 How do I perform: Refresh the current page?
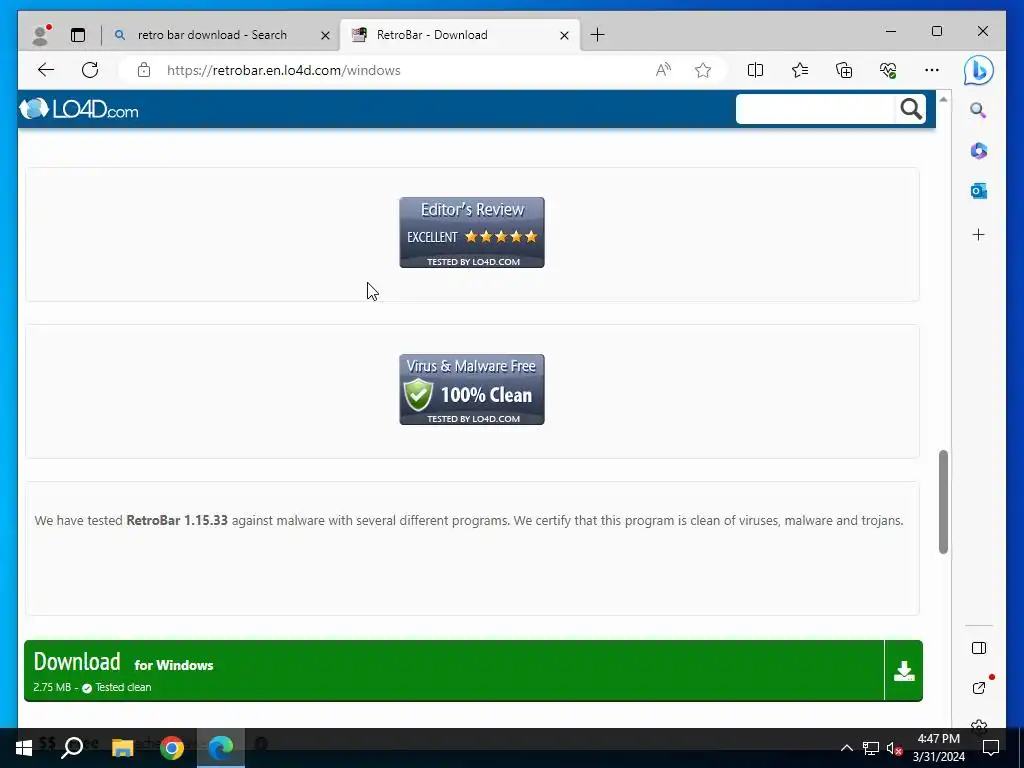click(90, 70)
